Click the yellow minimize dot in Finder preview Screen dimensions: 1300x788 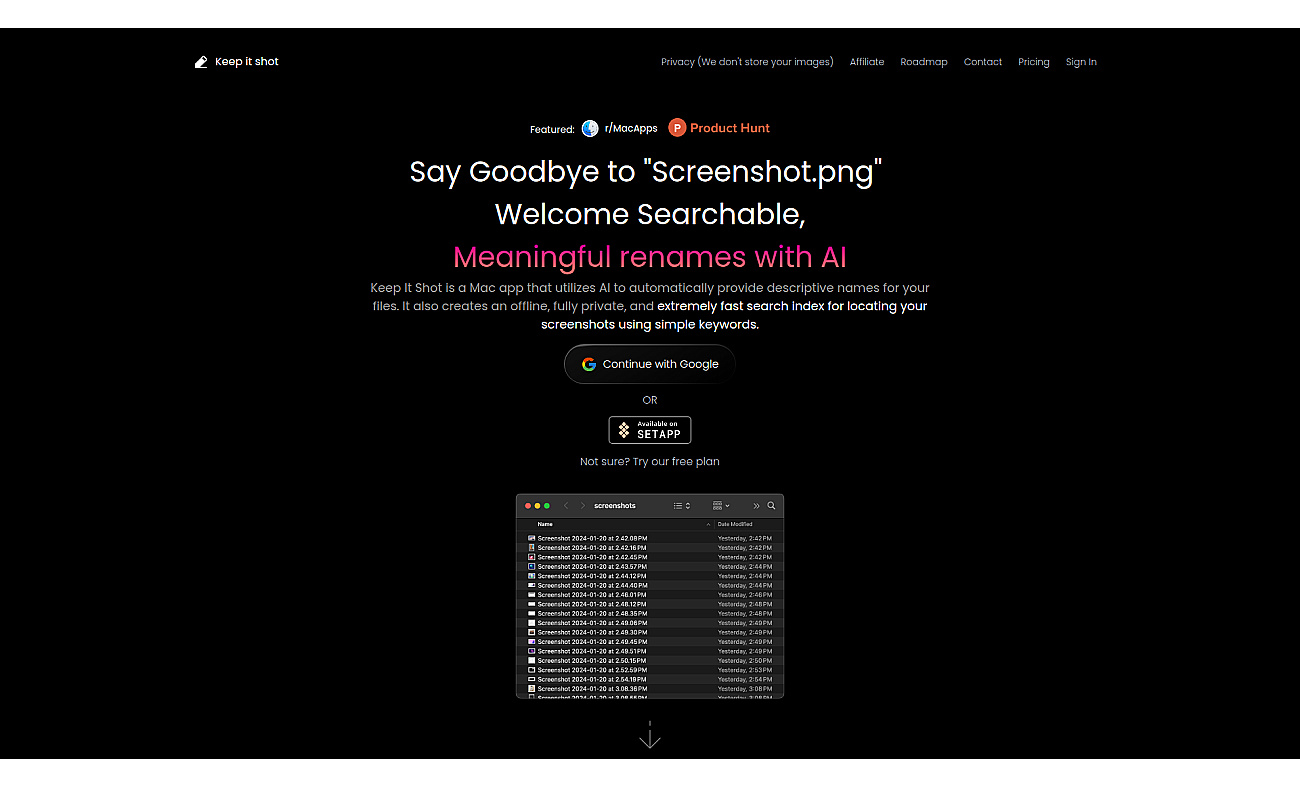(537, 506)
